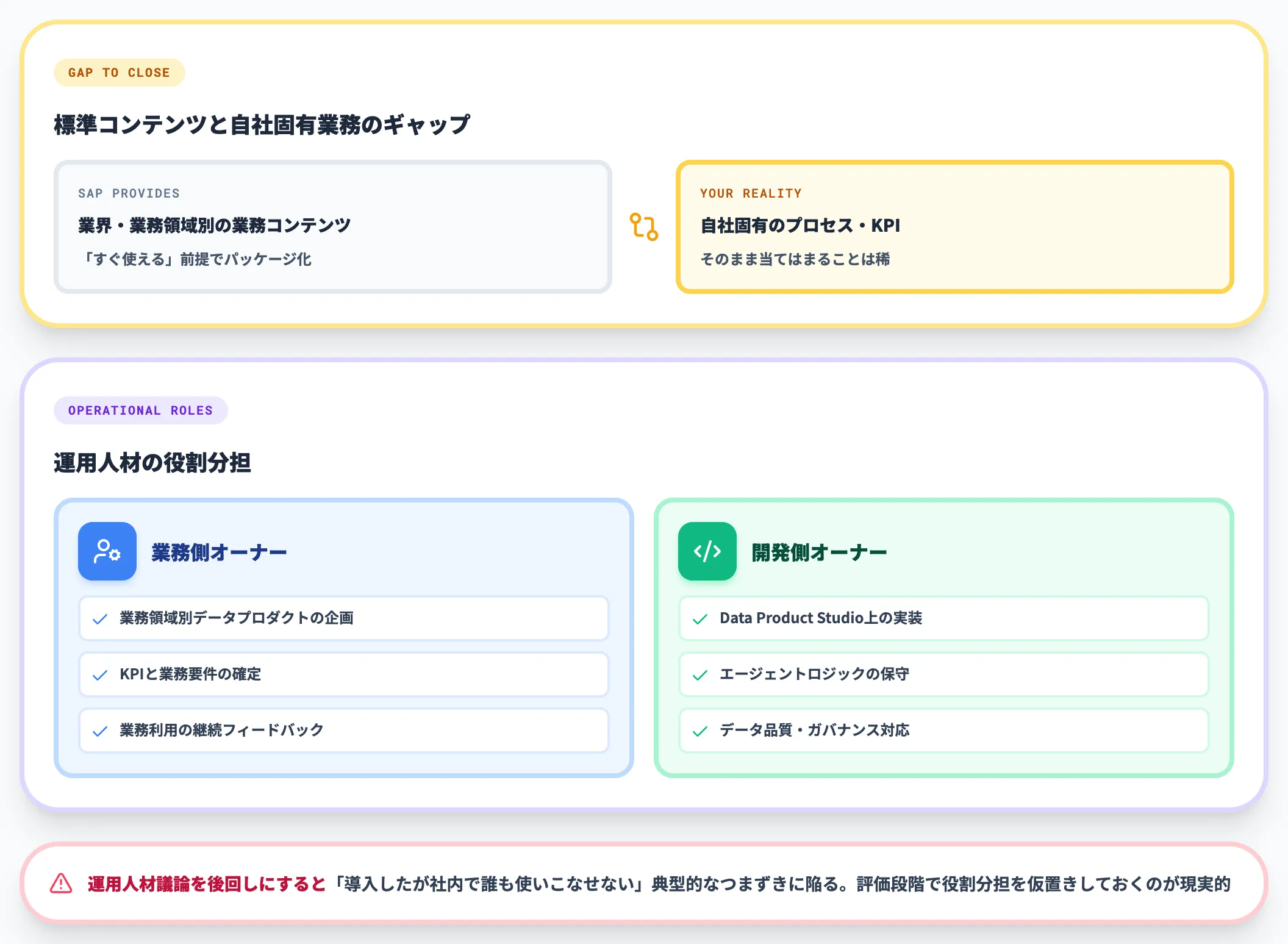Click the 開発側オーナー title

(x=819, y=552)
